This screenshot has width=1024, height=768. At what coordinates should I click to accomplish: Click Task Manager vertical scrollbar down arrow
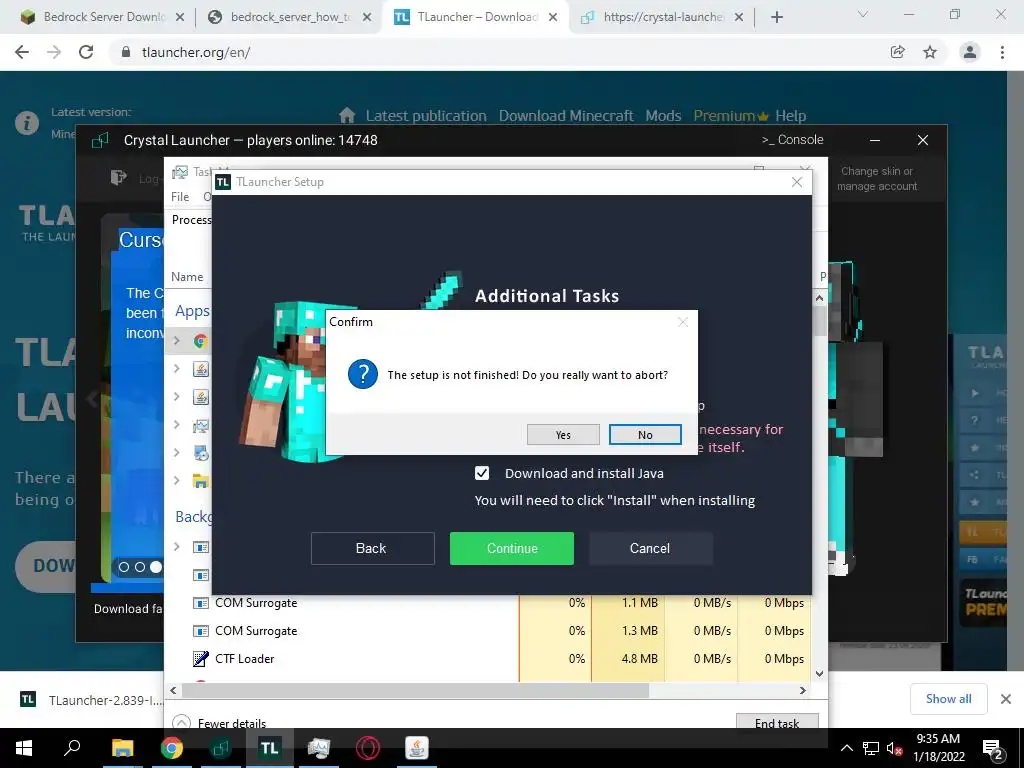click(x=820, y=673)
